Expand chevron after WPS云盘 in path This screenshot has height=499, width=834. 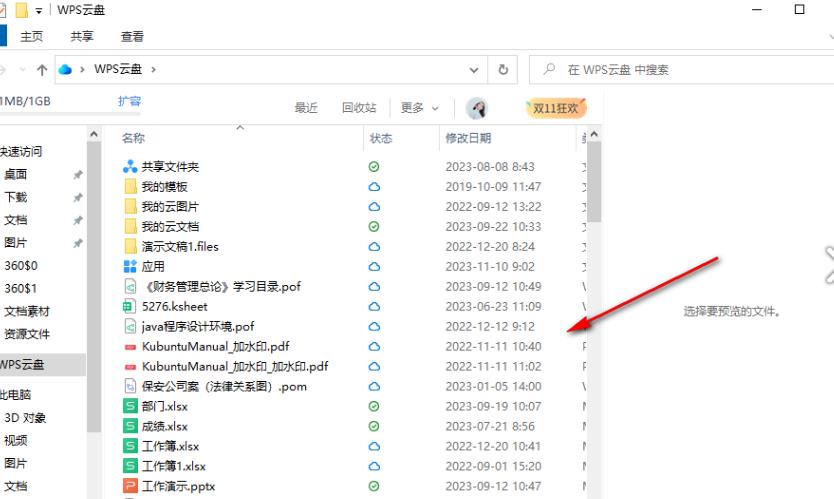[153, 69]
